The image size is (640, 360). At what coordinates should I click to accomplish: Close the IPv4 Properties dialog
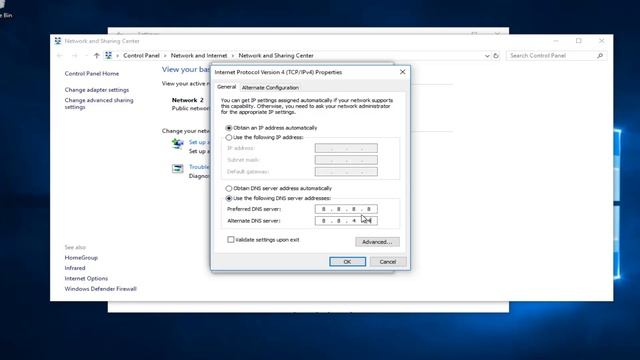click(x=402, y=72)
